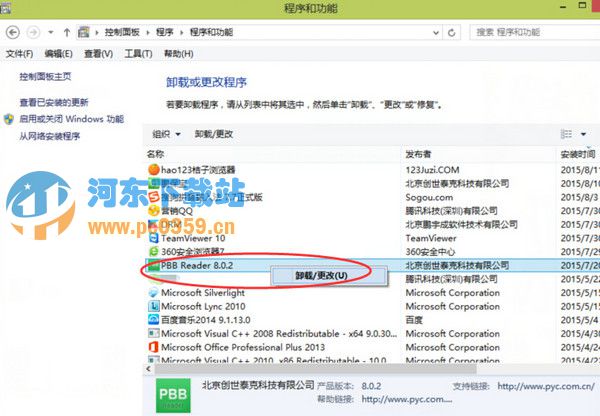Screen dimensions: 600x416
Task: Click 360安全中心 publisher cell
Action: (430, 252)
